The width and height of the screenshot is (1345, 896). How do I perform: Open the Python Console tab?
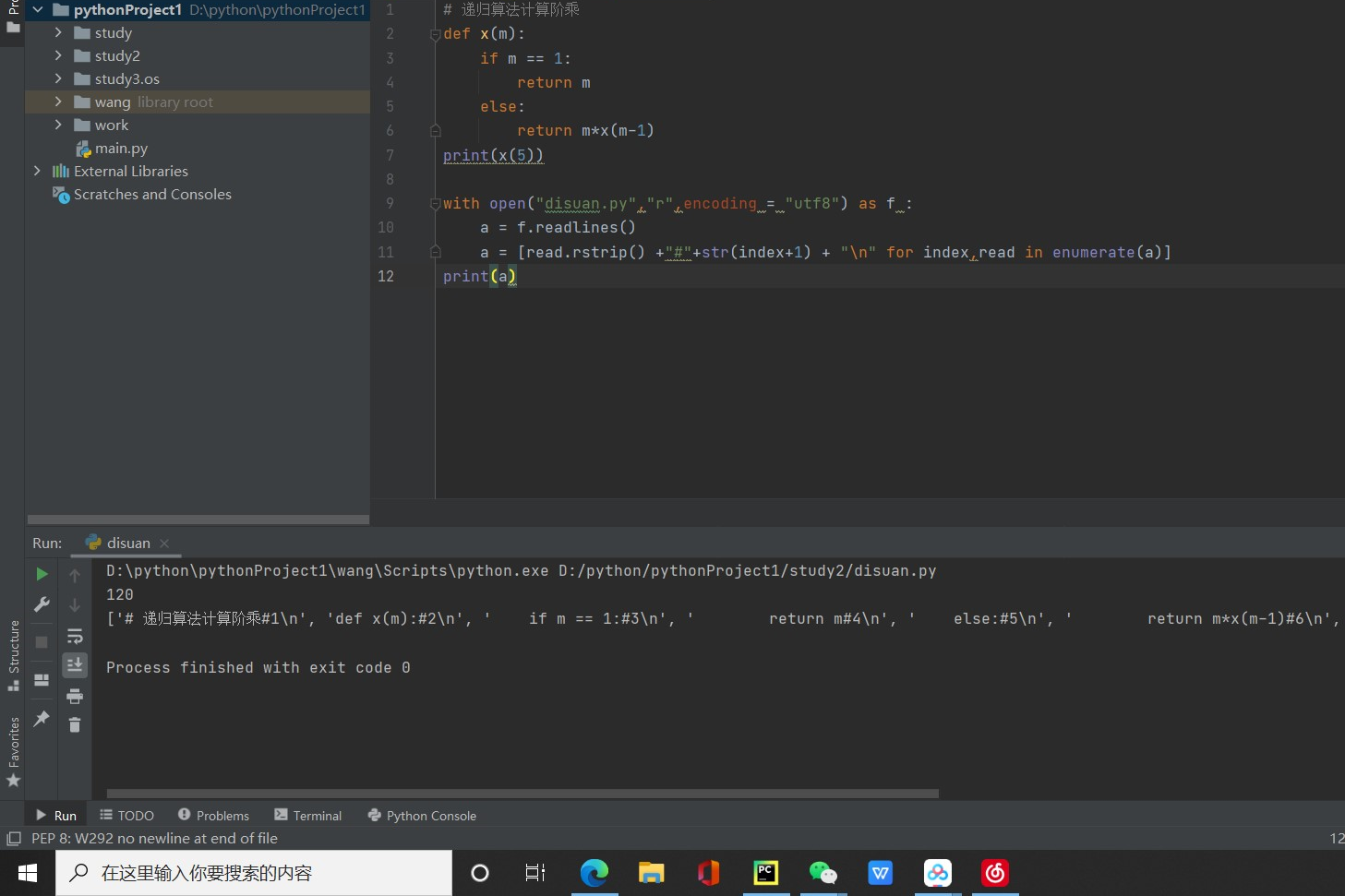[x=422, y=816]
